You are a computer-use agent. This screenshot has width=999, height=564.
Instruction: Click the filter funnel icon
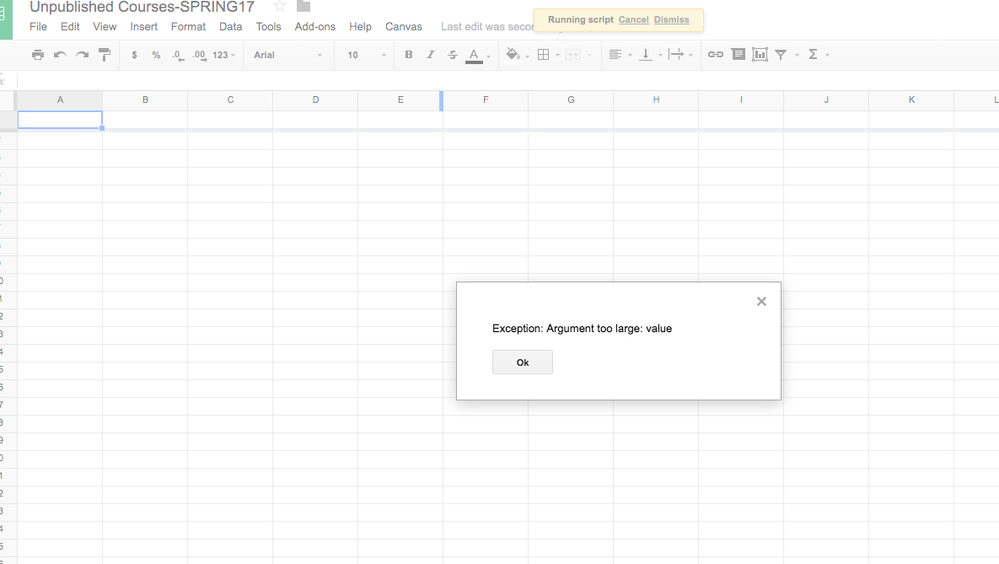pos(781,55)
